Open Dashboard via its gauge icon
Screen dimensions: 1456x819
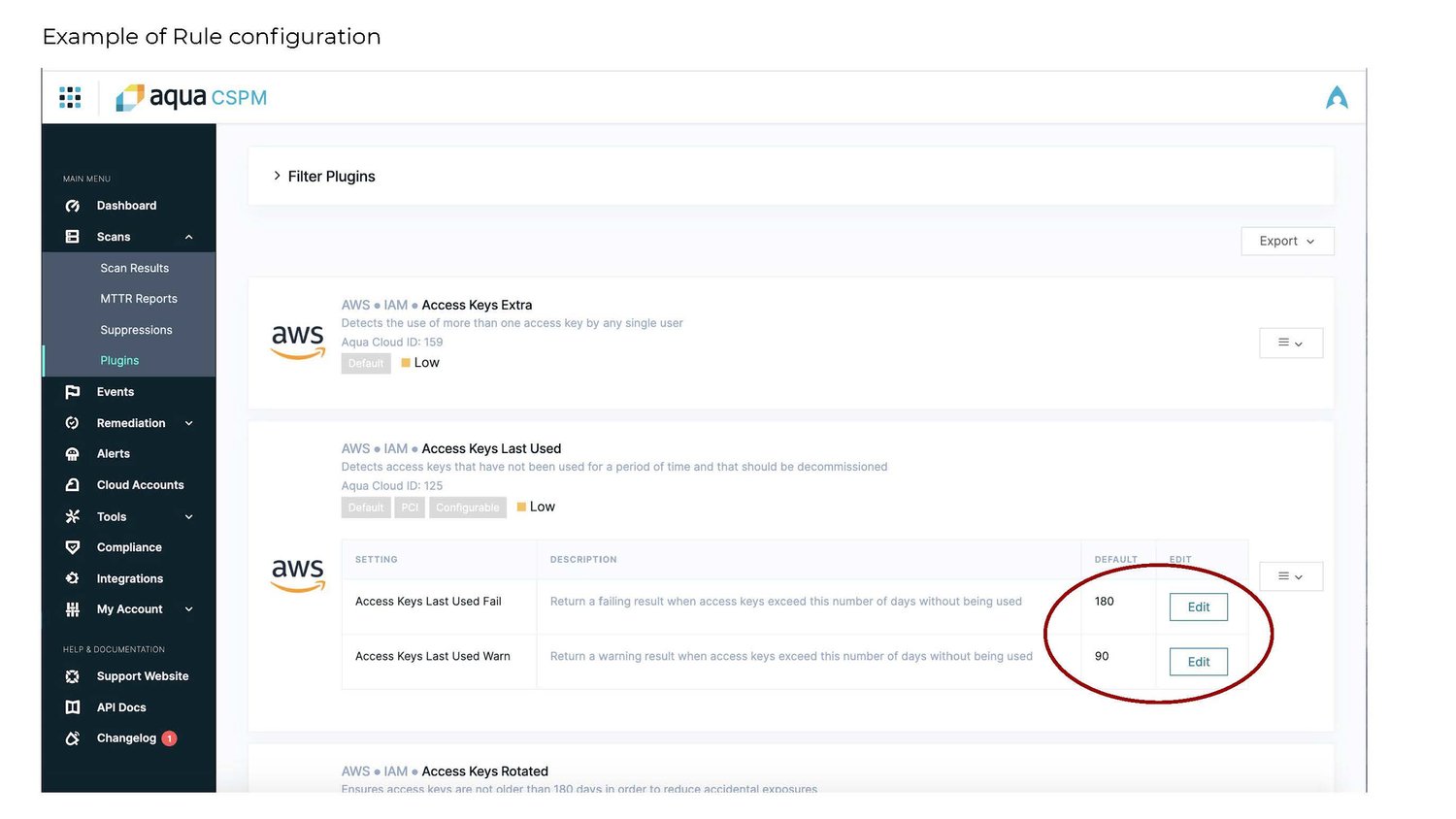point(72,206)
